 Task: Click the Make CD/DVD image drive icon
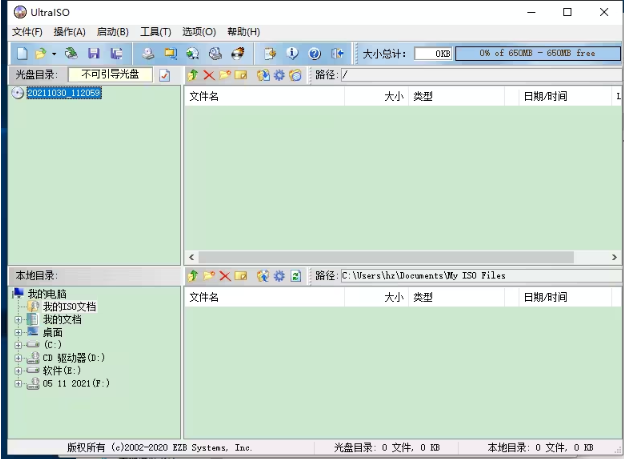pos(148,53)
